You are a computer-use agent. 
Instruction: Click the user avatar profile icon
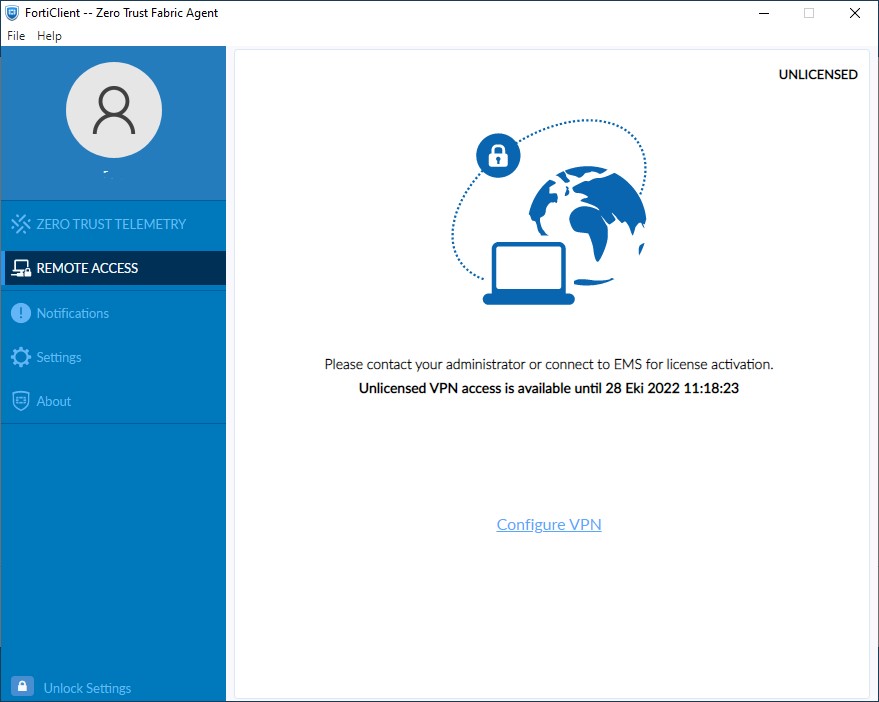(114, 110)
